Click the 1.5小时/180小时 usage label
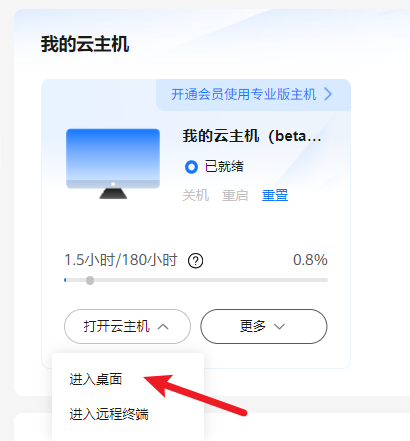 pyautogui.click(x=121, y=260)
